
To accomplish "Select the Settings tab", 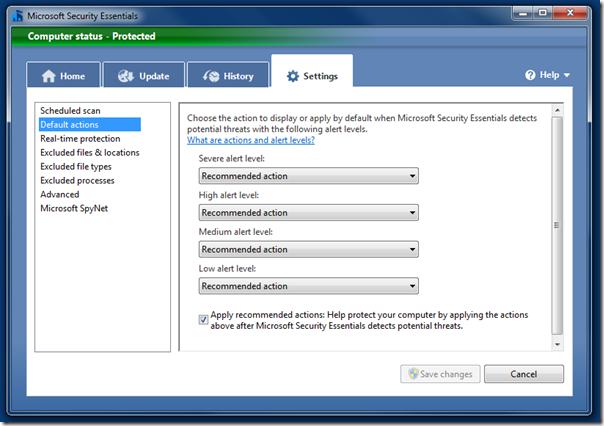I will (x=312, y=73).
